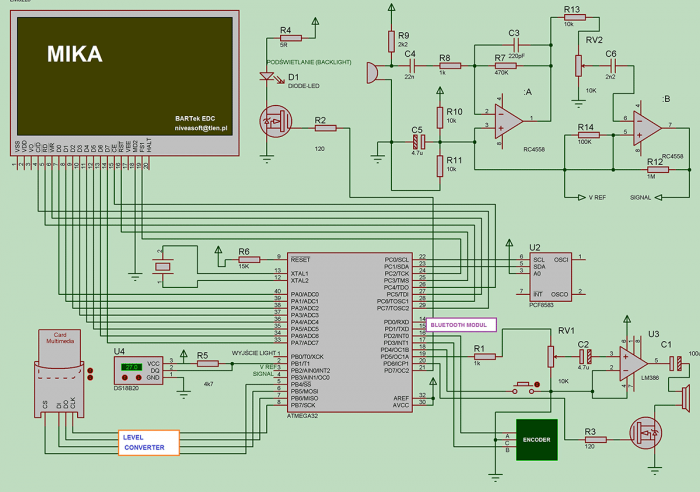Click the DS18B20 sensor U4 temperature display
Image resolution: width=700 pixels, height=492 pixels.
(129, 368)
